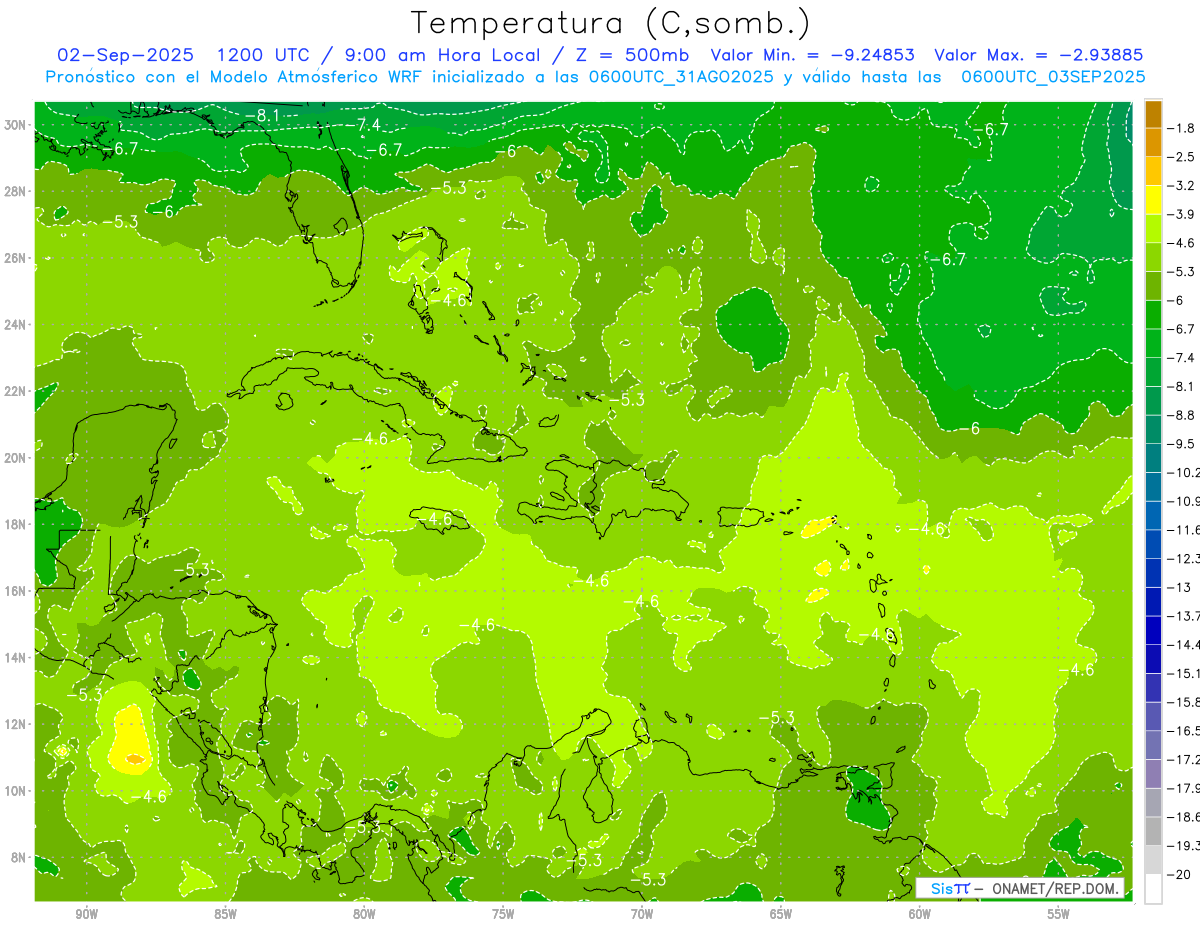Click the "-15.8" legend value
Viewport: 1200px width, 927px height.
tap(1184, 702)
